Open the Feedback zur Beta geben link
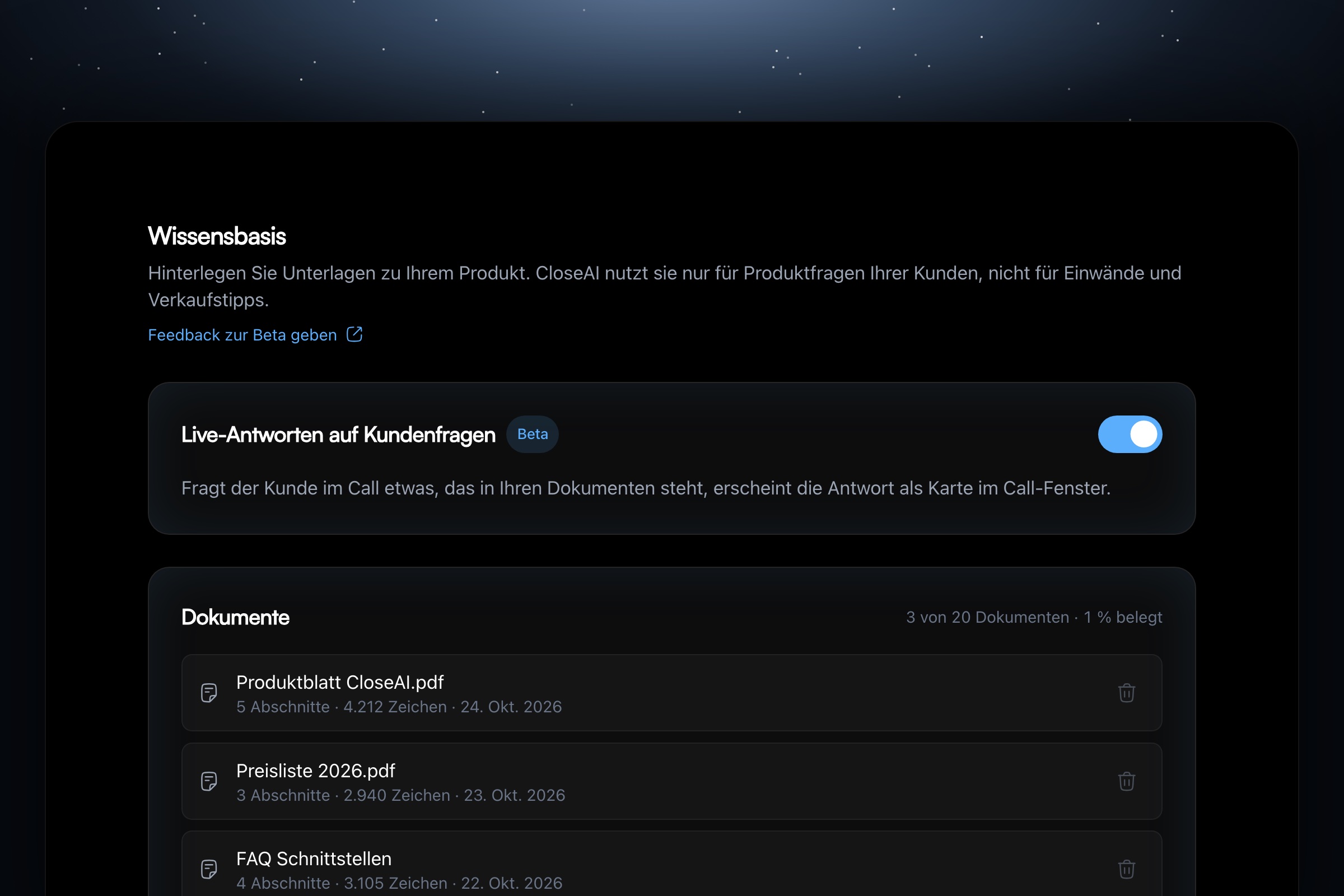Image resolution: width=1344 pixels, height=896 pixels. tap(255, 335)
